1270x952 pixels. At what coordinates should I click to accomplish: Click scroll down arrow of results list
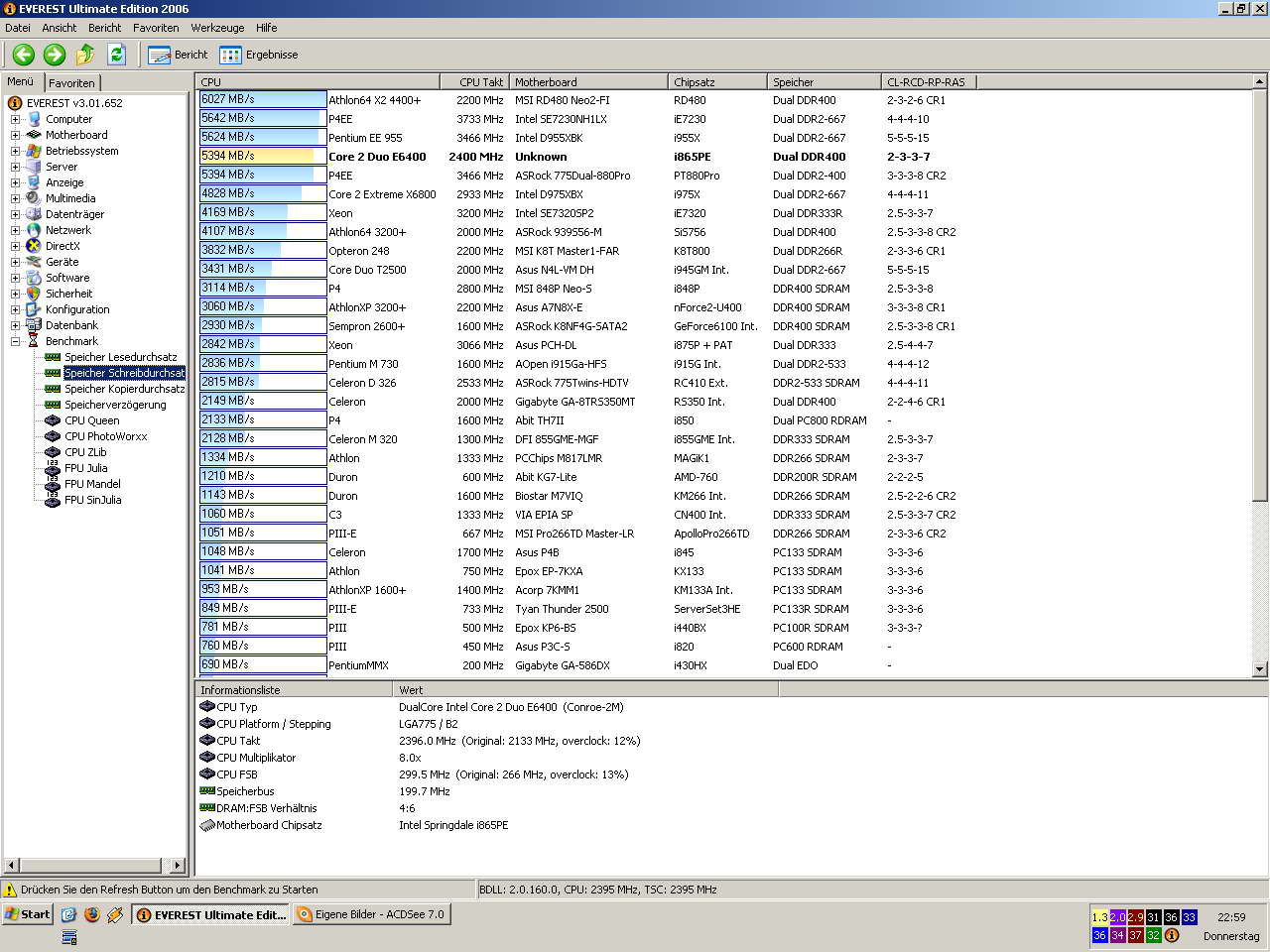[x=1260, y=669]
